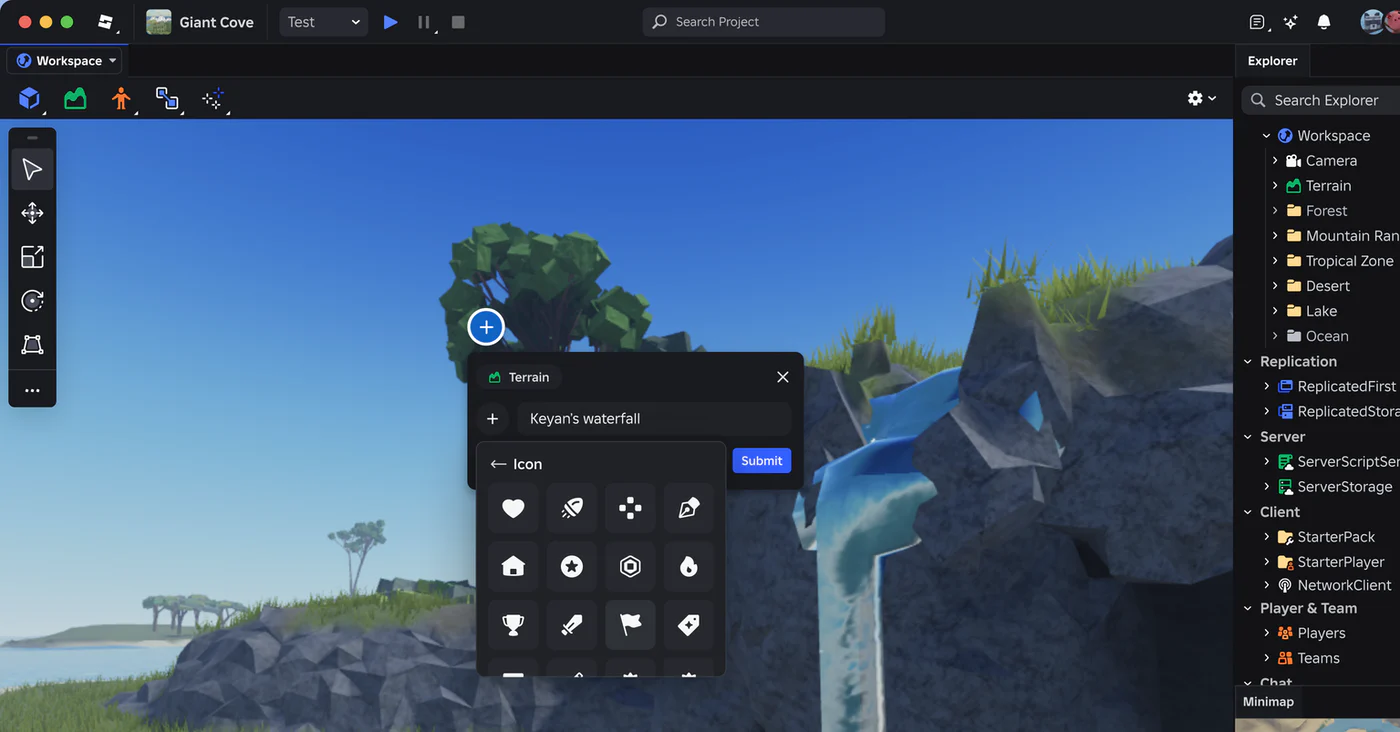The image size is (1400, 732).
Task: Select the circled star icon
Action: [x=571, y=567]
